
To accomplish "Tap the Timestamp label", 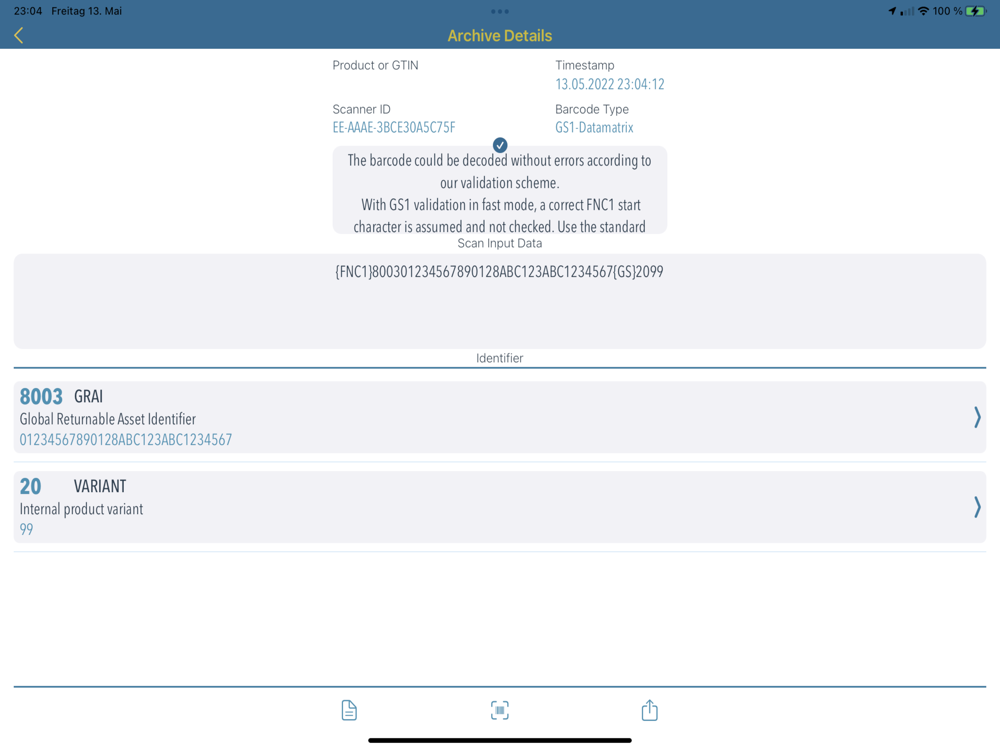I will pyautogui.click(x=585, y=65).
